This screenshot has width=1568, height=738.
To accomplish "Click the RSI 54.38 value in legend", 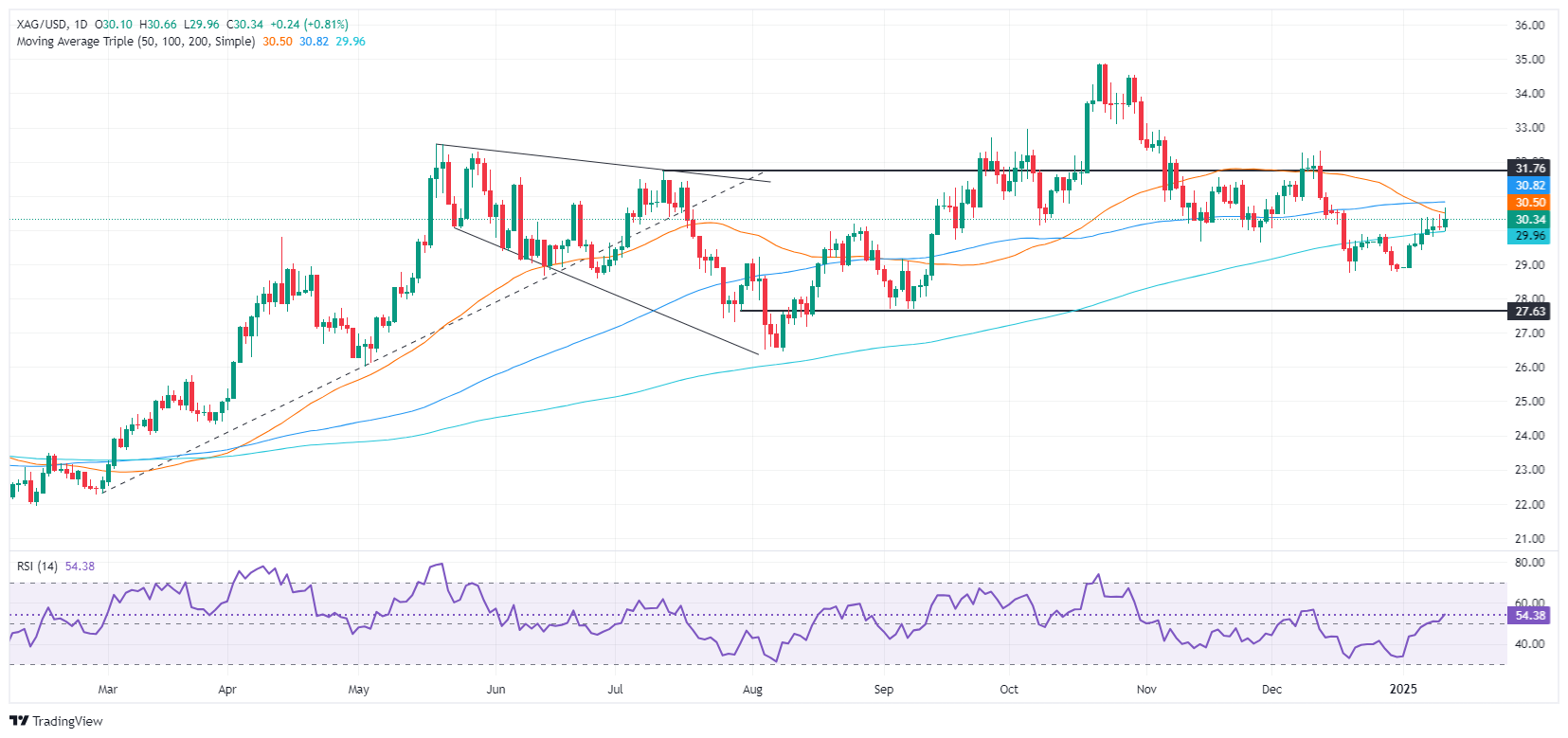I will coord(80,567).
